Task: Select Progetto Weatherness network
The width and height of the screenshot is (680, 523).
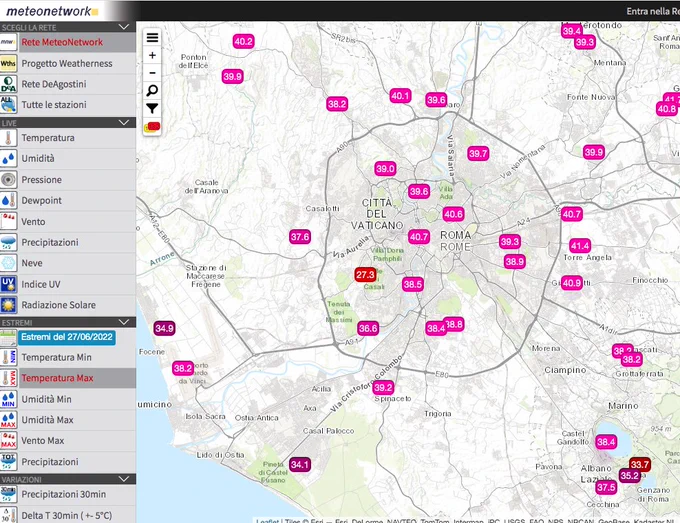Action: tap(68, 63)
